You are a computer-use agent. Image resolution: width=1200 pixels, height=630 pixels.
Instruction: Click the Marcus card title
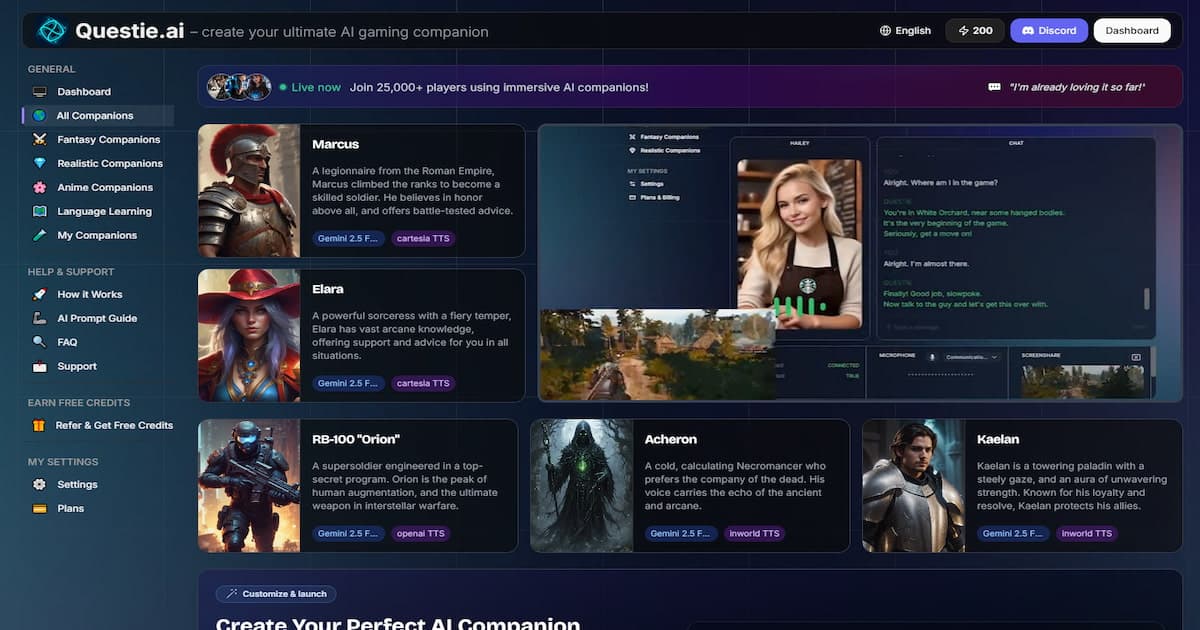tap(335, 144)
